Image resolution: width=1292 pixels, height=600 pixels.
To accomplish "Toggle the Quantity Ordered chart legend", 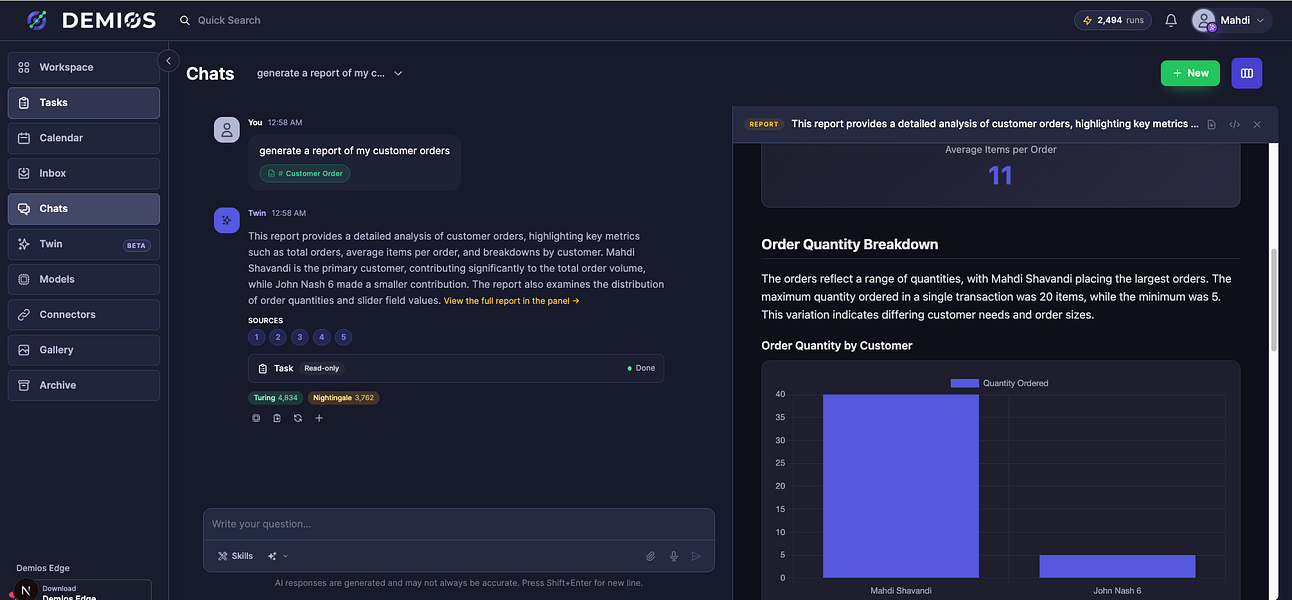I will point(999,383).
